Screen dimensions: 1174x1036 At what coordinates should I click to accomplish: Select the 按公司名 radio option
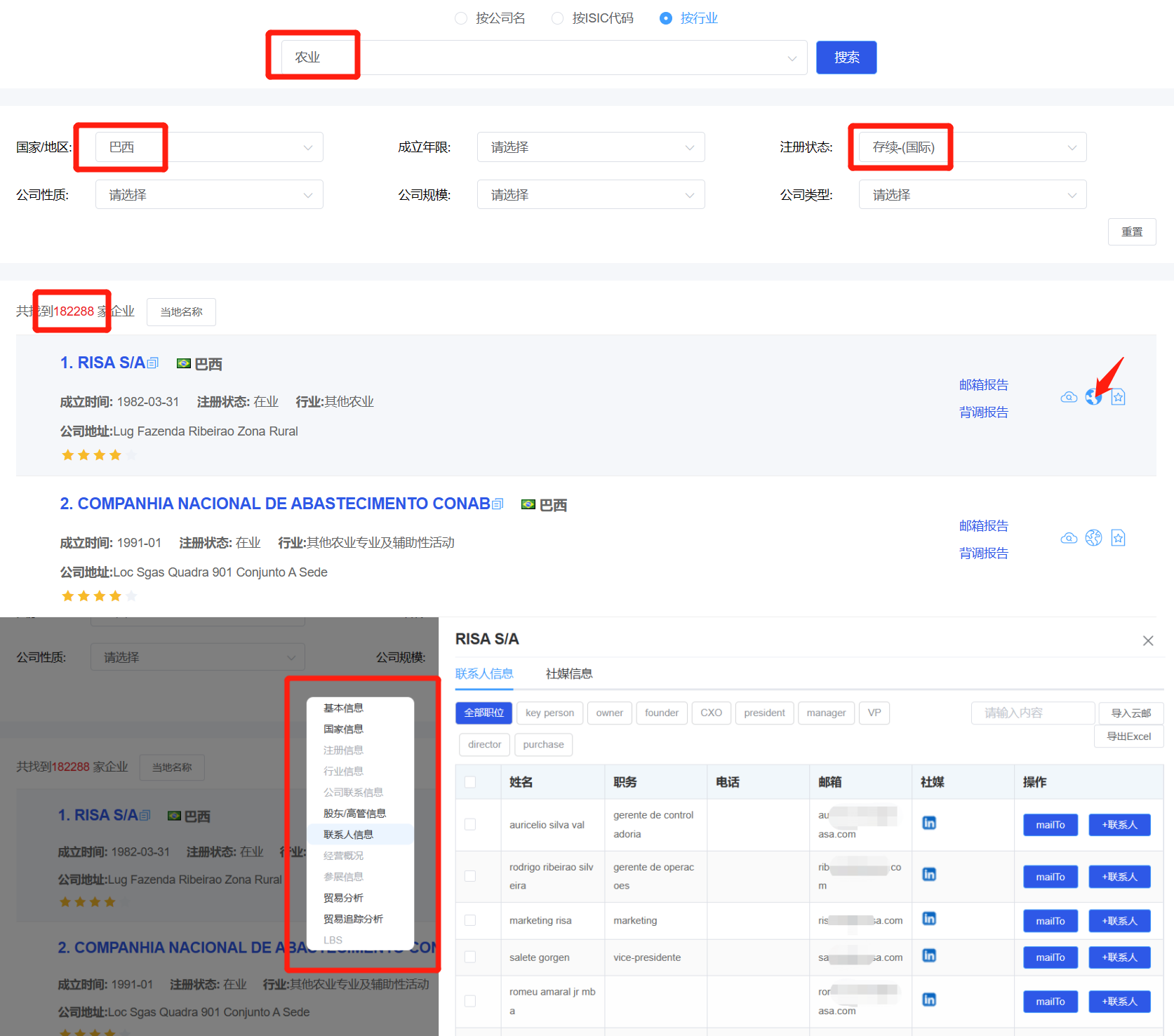pyautogui.click(x=490, y=18)
